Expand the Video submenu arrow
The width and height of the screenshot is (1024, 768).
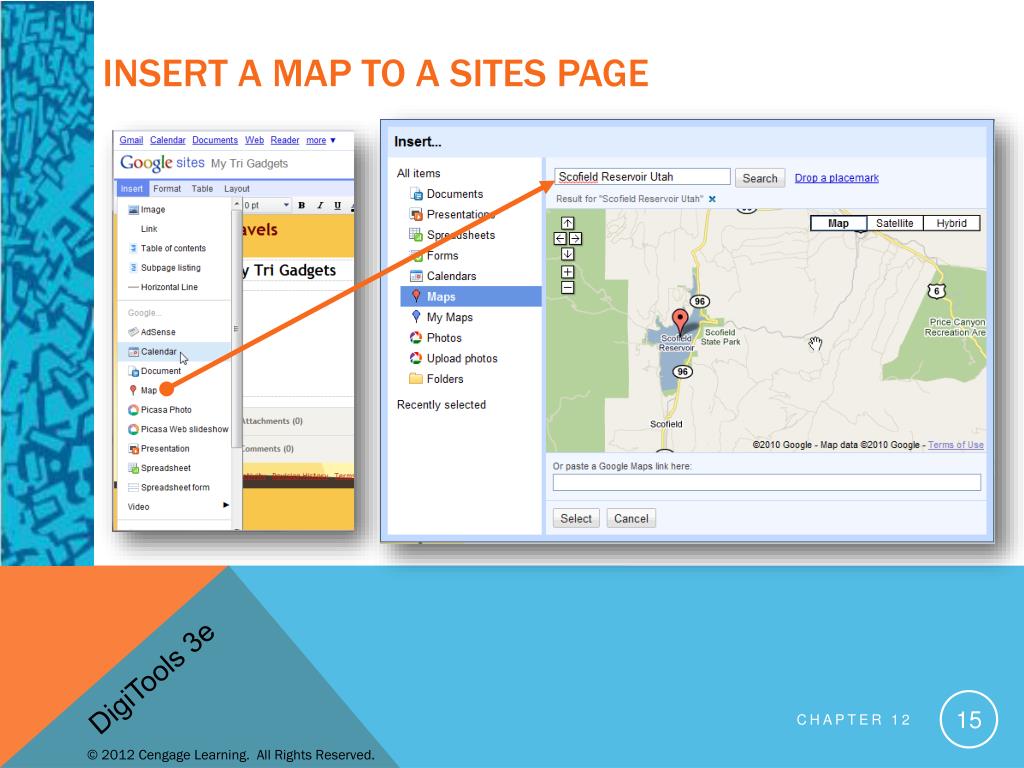[x=226, y=505]
